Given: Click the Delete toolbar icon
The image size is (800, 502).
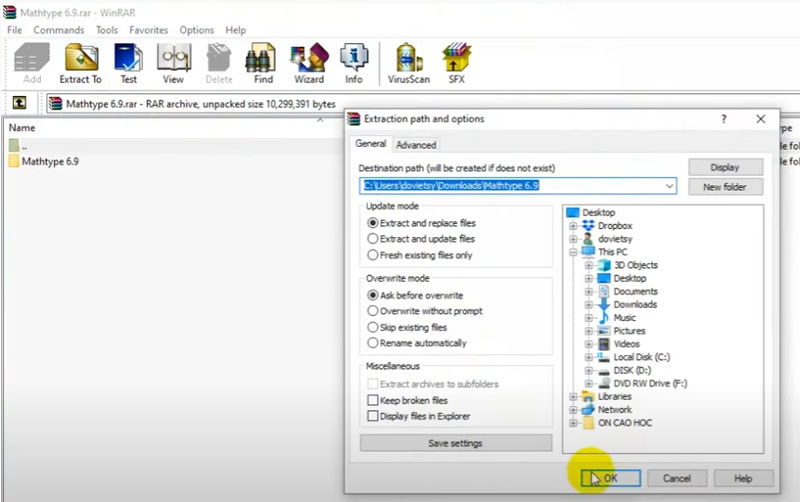Looking at the screenshot, I should pyautogui.click(x=219, y=63).
